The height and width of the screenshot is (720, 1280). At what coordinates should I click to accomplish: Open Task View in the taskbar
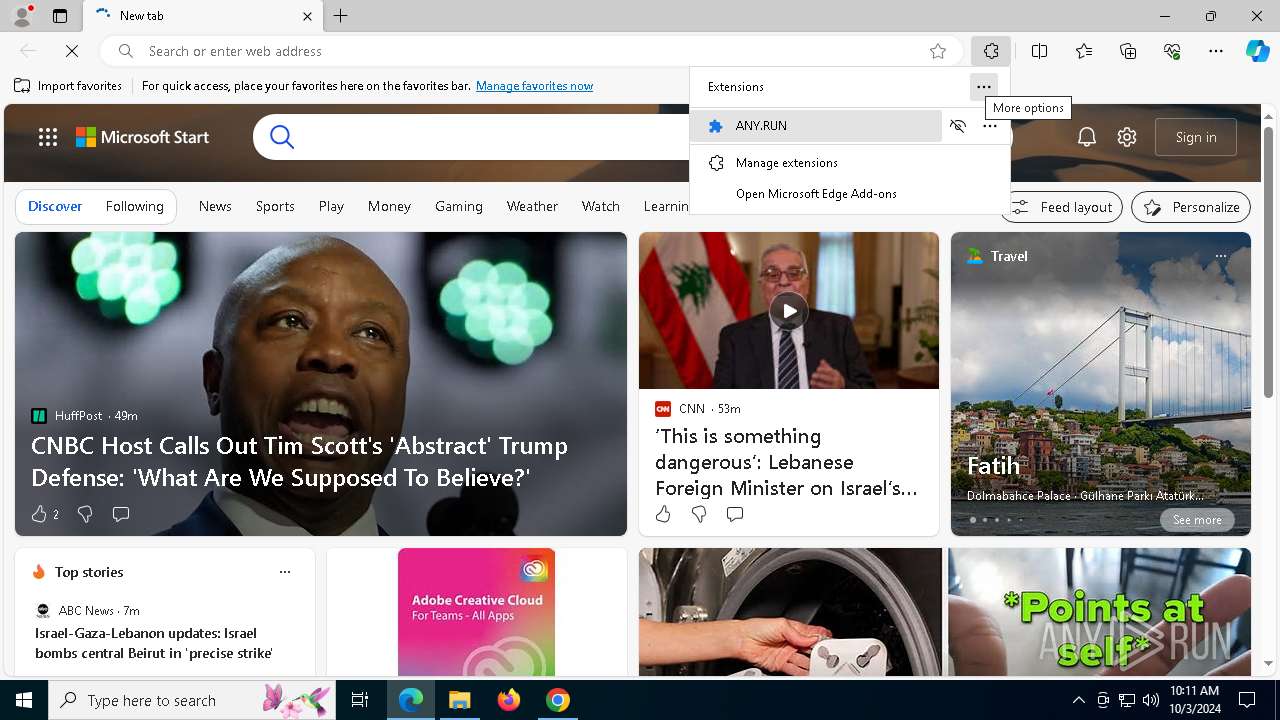[360, 700]
